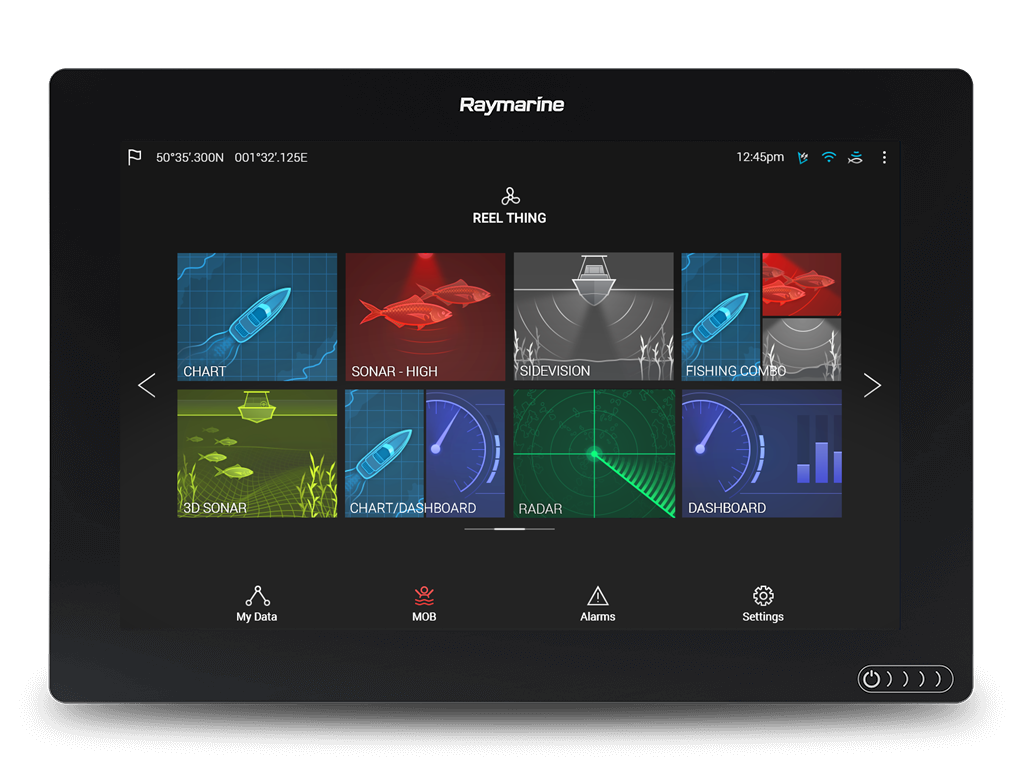1024x768 pixels.
Task: Open the 3D Sonar app
Action: coord(257,453)
